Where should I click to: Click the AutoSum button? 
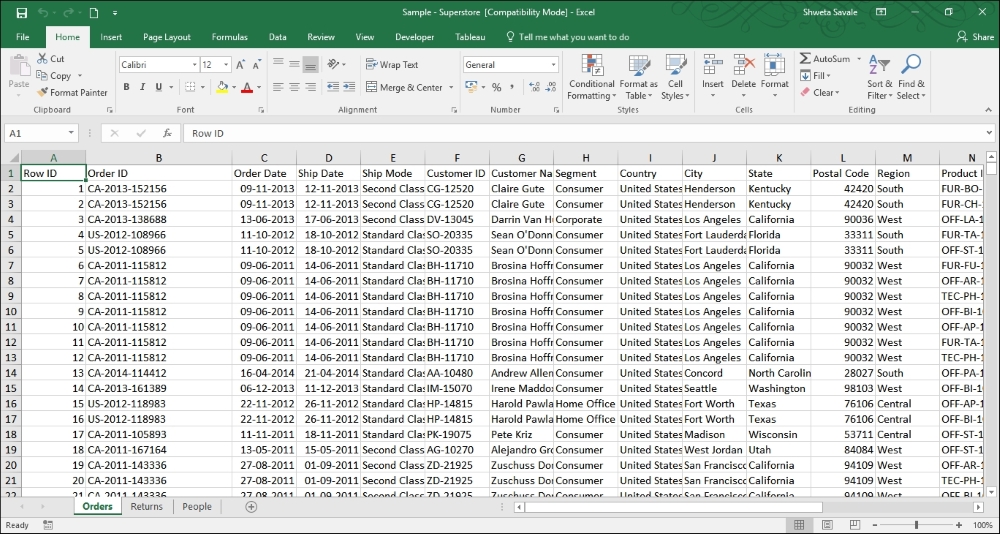click(825, 59)
